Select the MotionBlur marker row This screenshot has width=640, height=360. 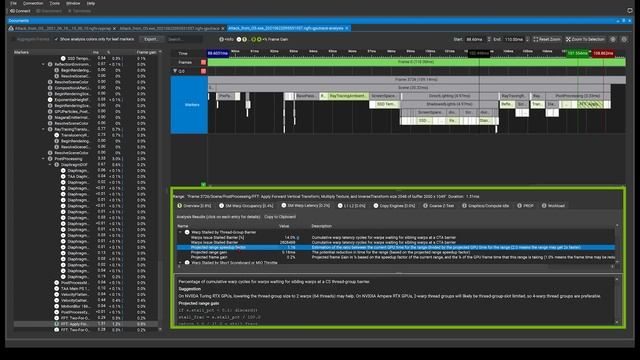[x=86, y=306]
